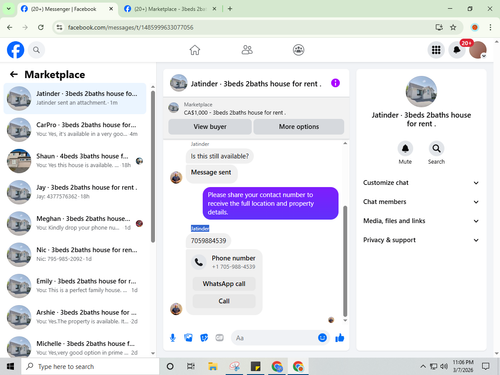The height and width of the screenshot is (375, 500).
Task: Go to the Home feed icon
Action: point(195,50)
